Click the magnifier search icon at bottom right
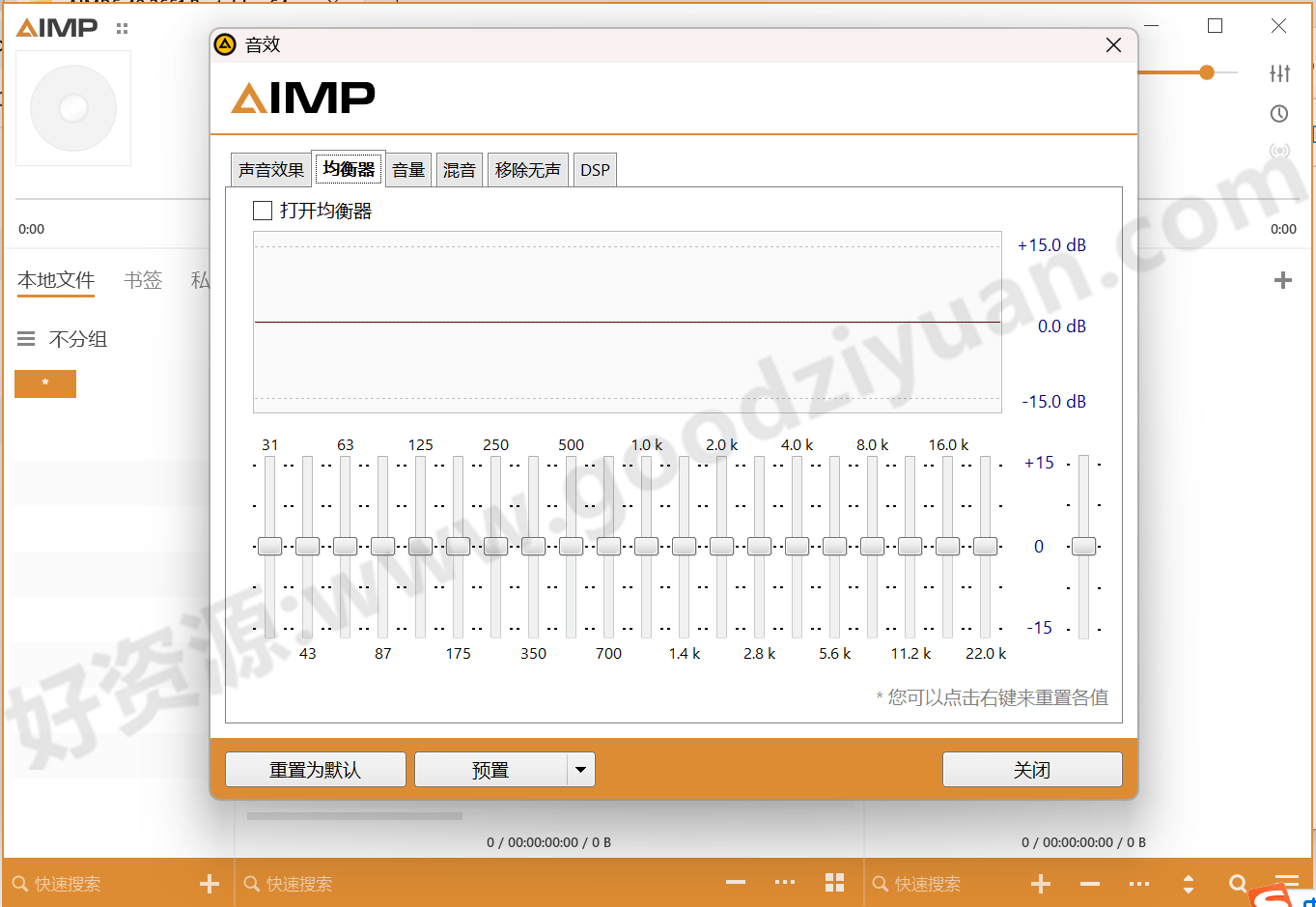This screenshot has width=1316, height=907. pos(1238,882)
